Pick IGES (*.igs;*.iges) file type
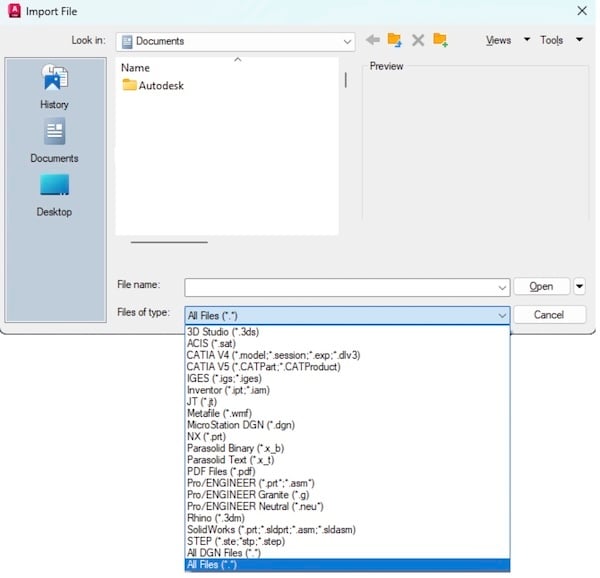 347,378
